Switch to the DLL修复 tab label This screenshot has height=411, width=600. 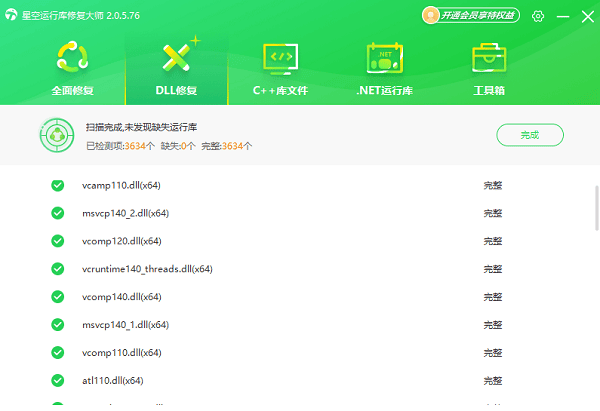coord(176,91)
